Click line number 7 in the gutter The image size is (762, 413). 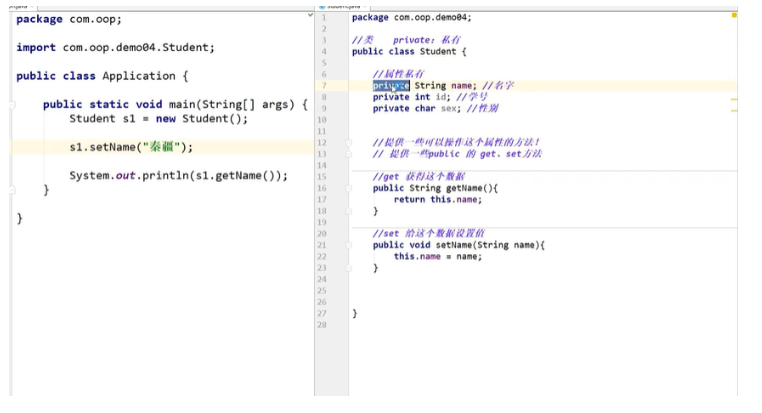(x=324, y=86)
